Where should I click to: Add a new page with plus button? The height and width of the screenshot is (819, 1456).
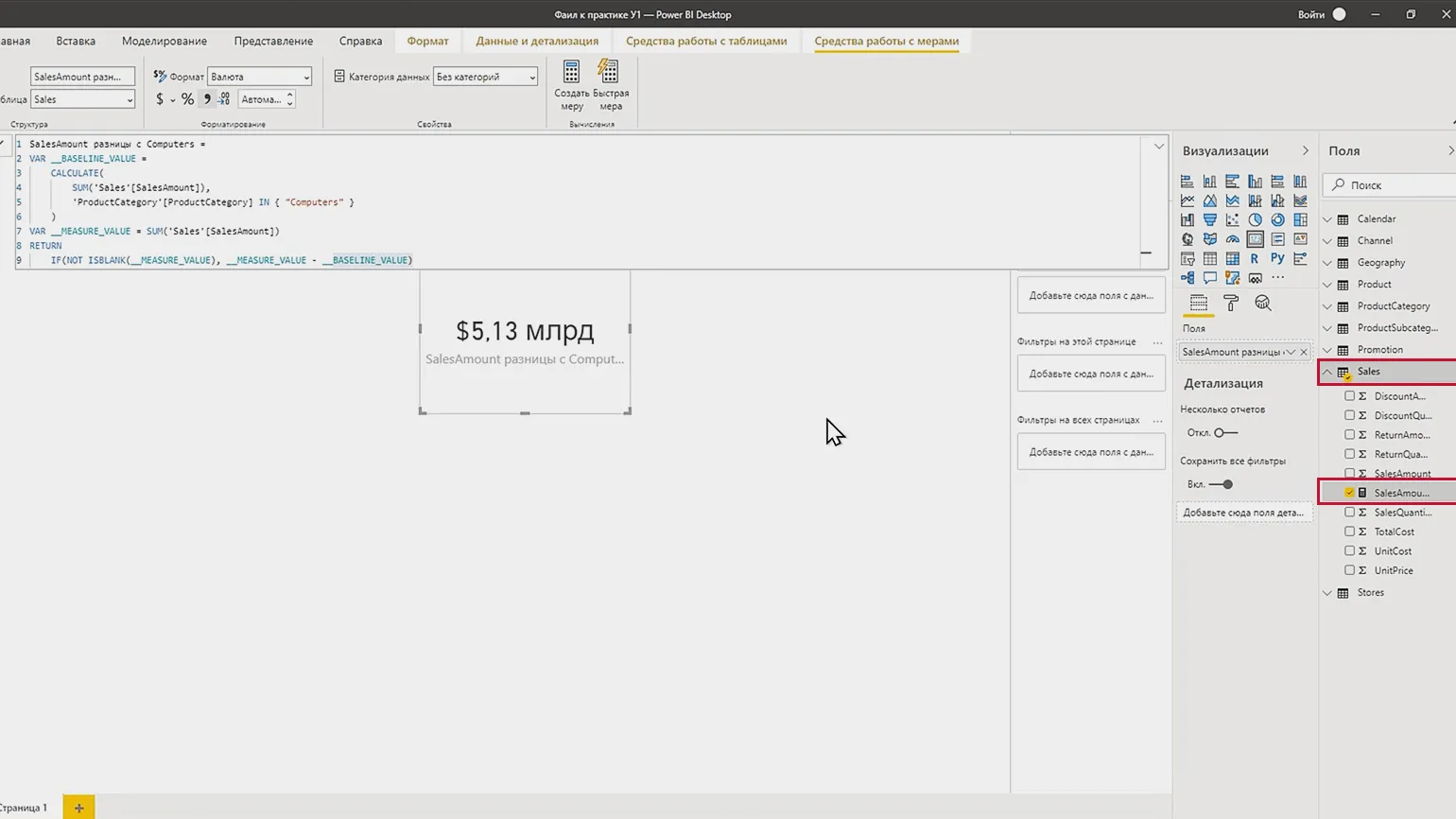click(78, 808)
